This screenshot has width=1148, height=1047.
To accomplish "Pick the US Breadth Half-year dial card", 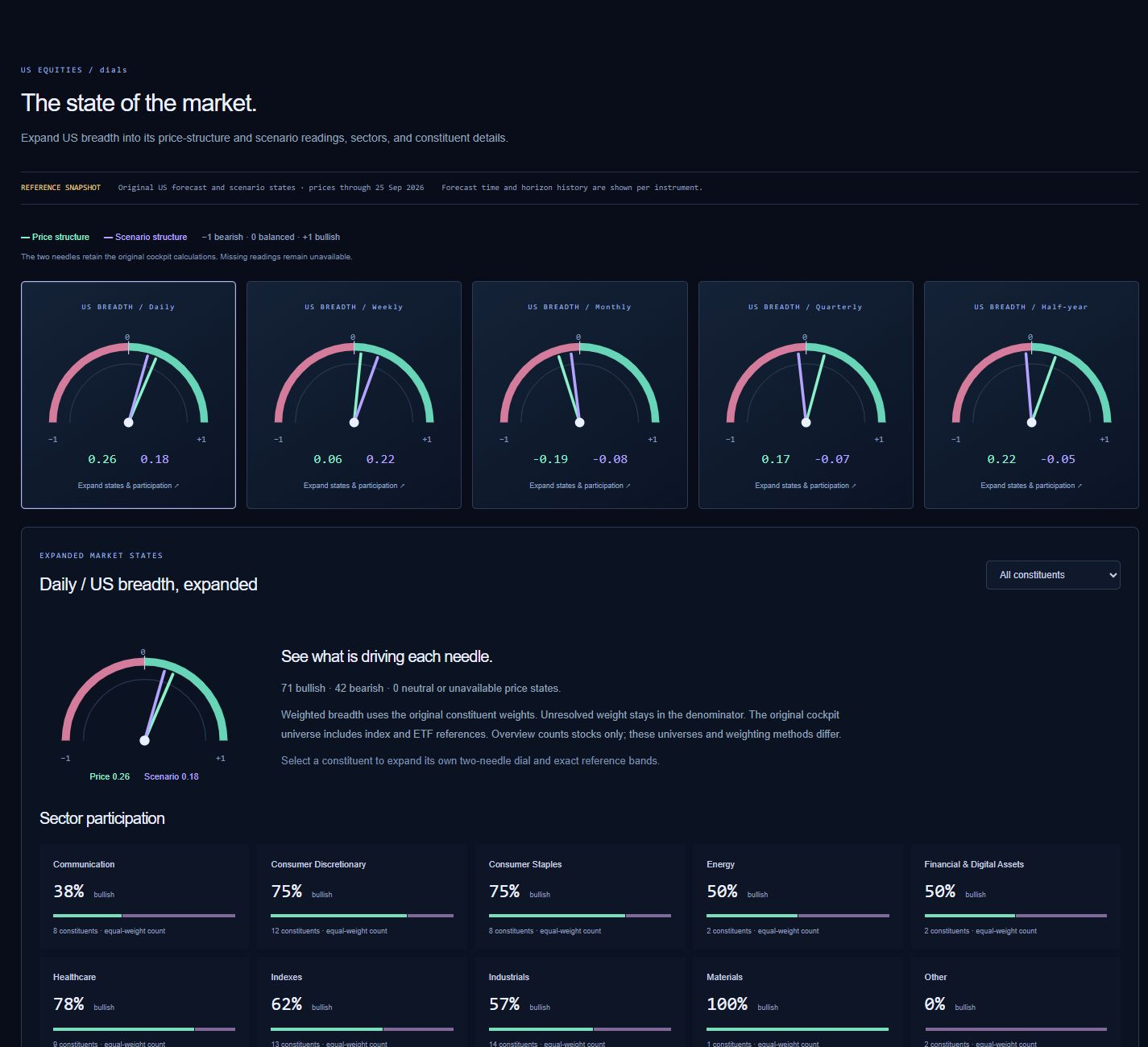I will [1031, 395].
